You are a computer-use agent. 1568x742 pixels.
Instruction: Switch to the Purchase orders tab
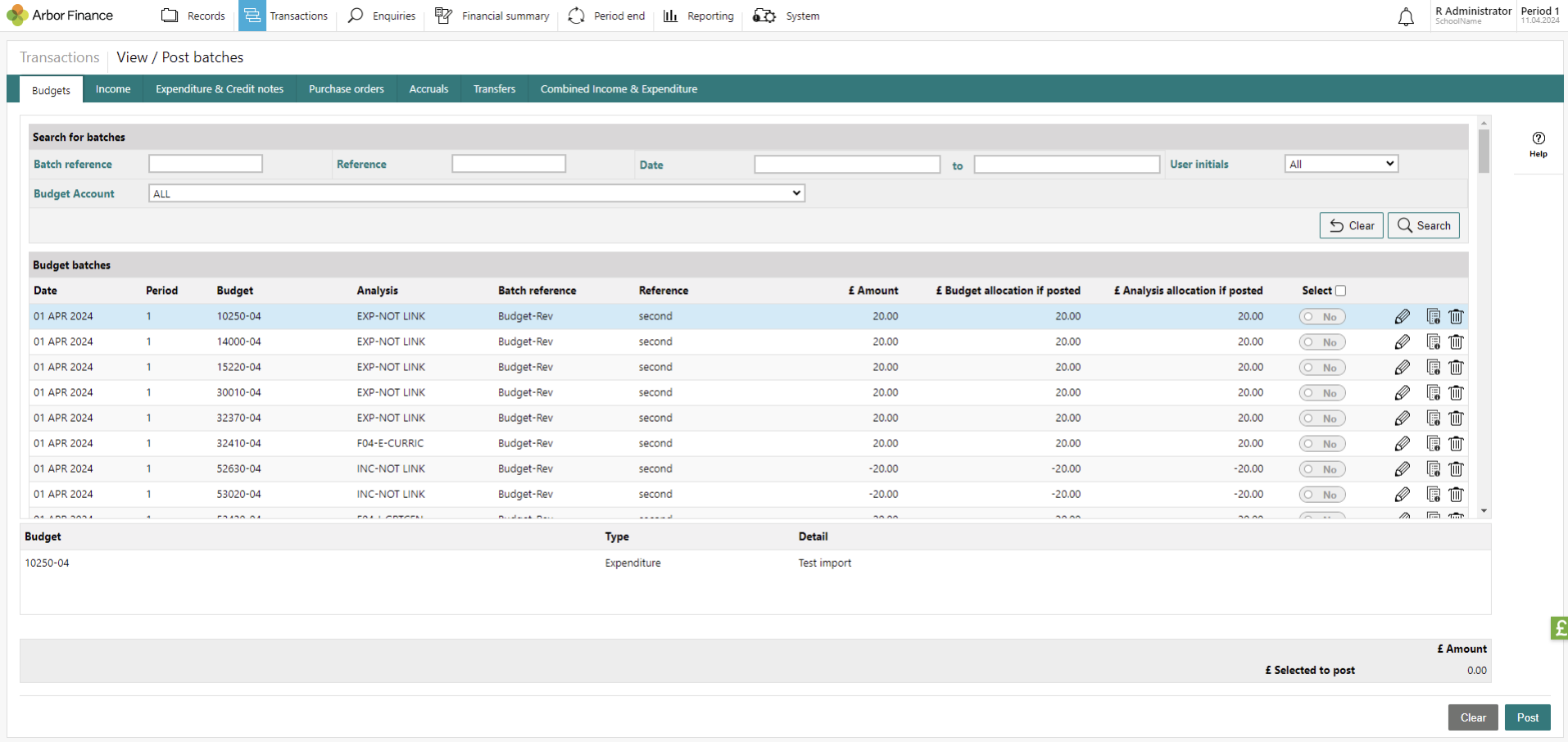pyautogui.click(x=347, y=88)
